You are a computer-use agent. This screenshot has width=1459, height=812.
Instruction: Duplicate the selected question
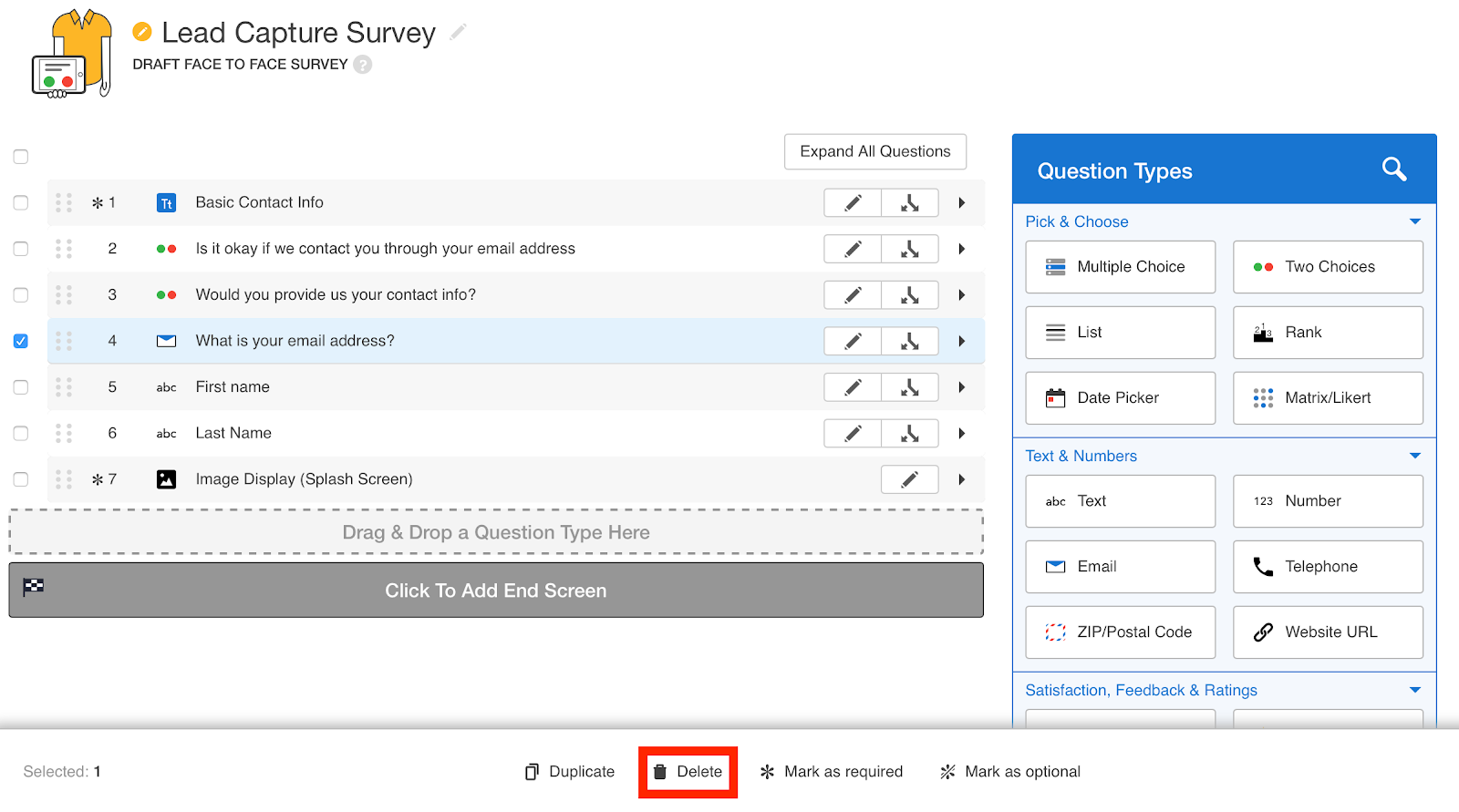(x=570, y=772)
